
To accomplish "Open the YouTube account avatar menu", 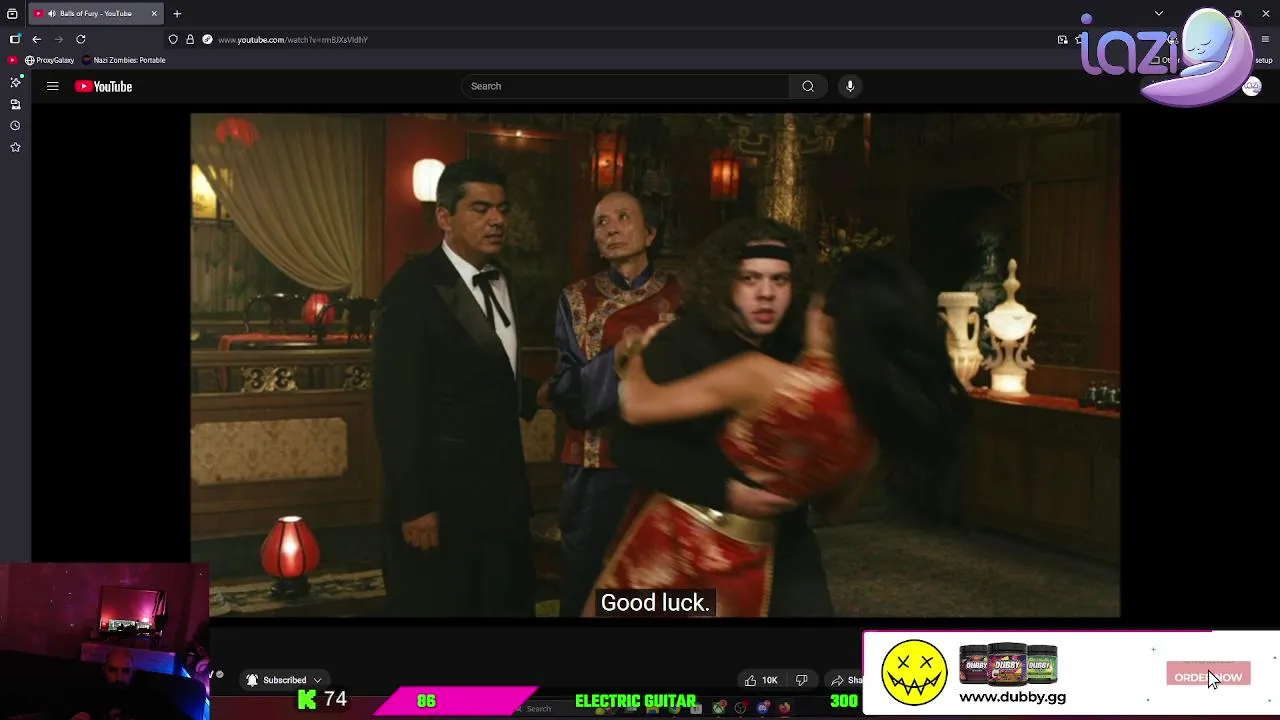I will 1251,87.
